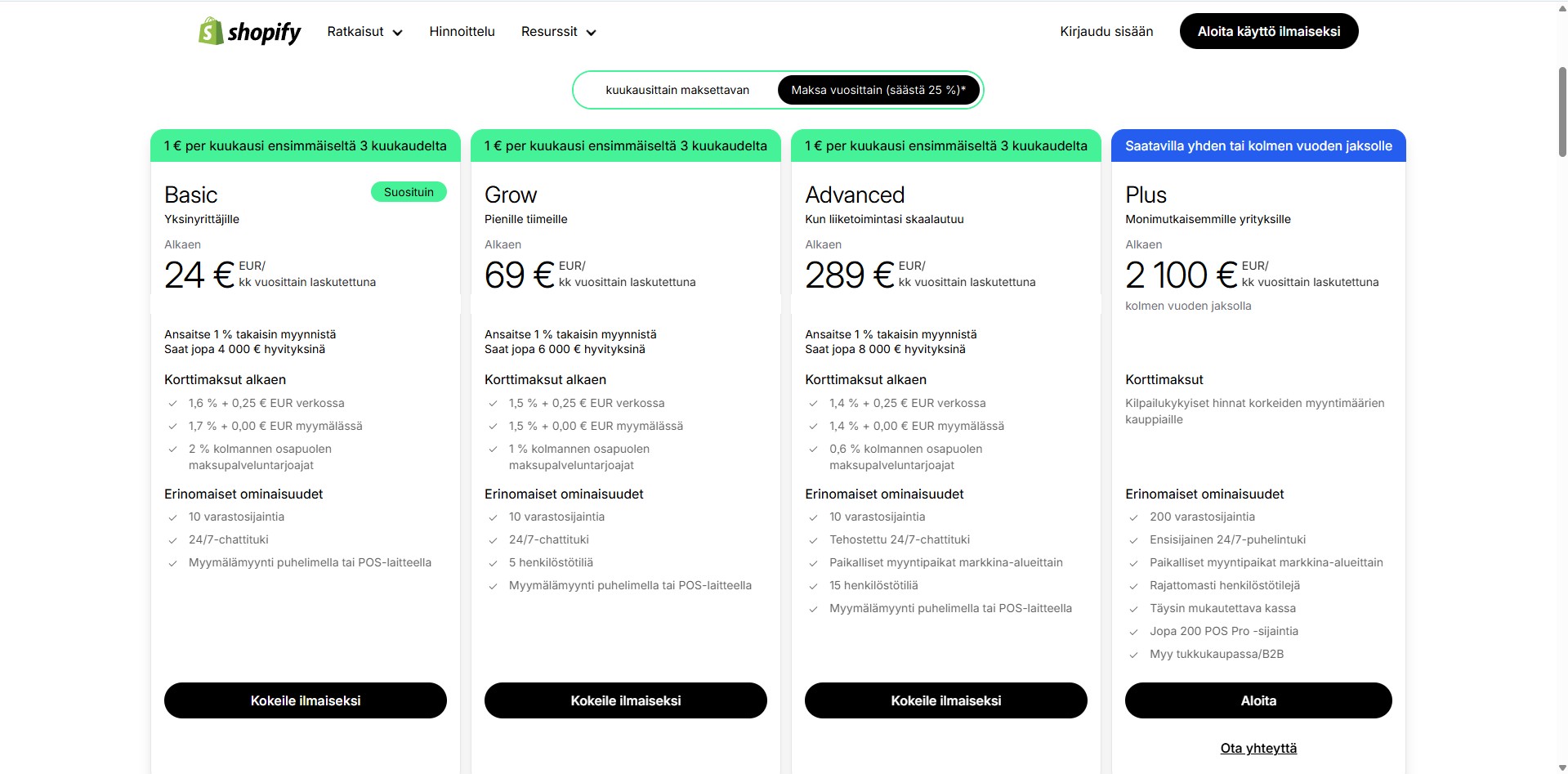Click the chevron icon next to Resurssit
Screen dimensions: 1568x774
point(592,33)
